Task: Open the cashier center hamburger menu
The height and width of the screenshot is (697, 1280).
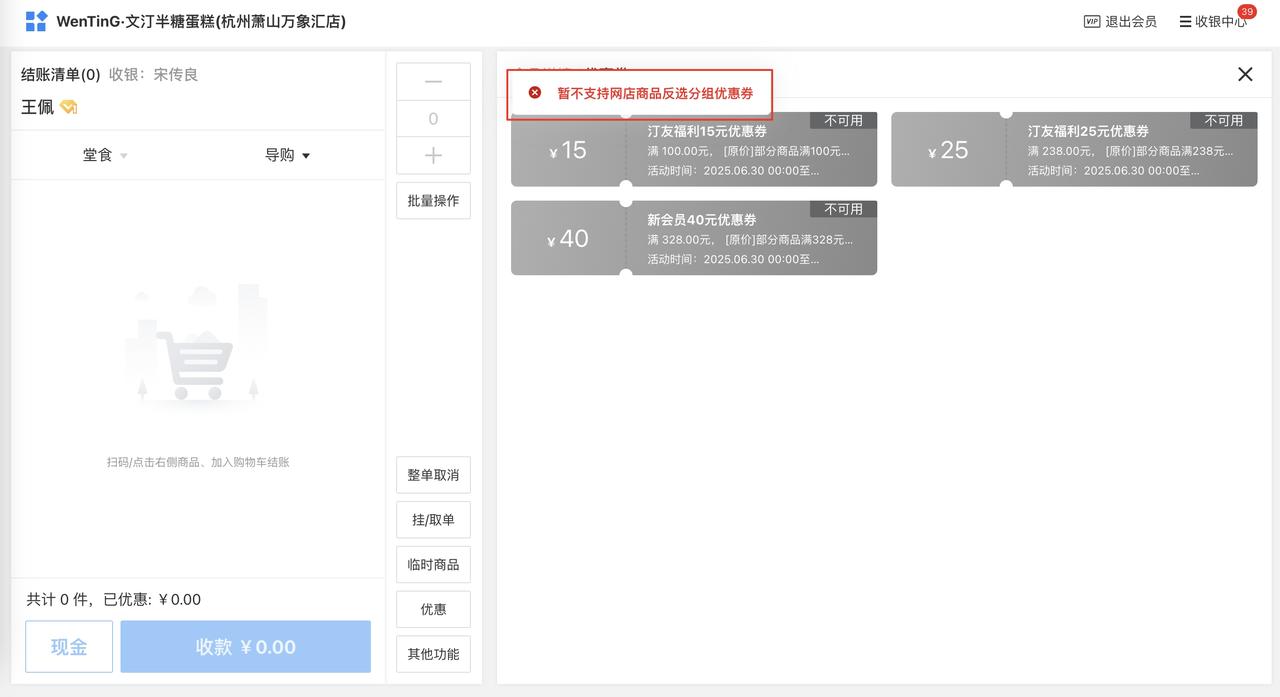Action: tap(1185, 21)
